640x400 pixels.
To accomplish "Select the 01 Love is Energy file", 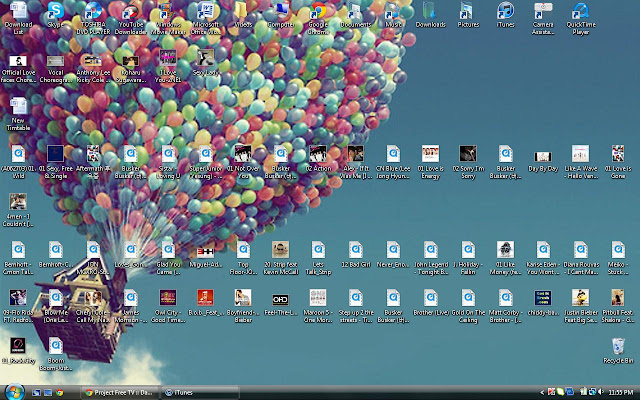I will (x=431, y=162).
